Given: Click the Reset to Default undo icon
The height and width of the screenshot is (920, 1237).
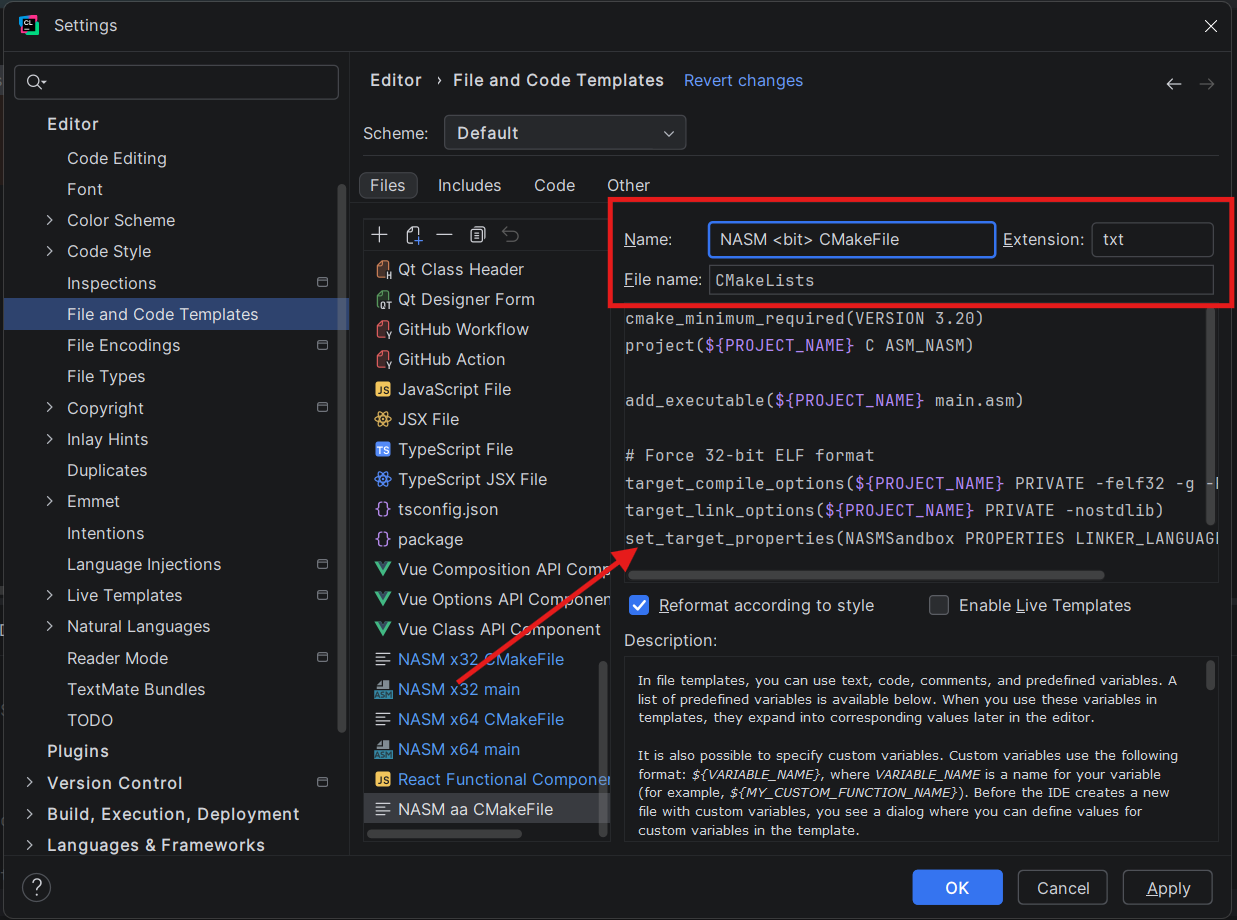Looking at the screenshot, I should pos(510,235).
